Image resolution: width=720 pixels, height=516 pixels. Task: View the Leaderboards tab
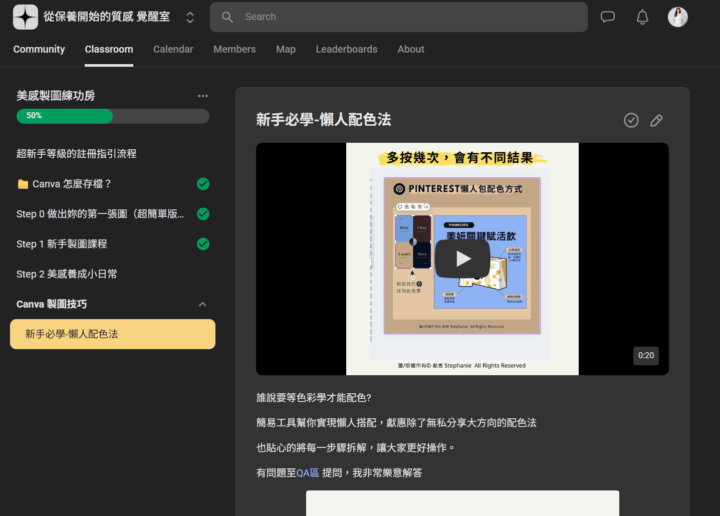click(347, 49)
